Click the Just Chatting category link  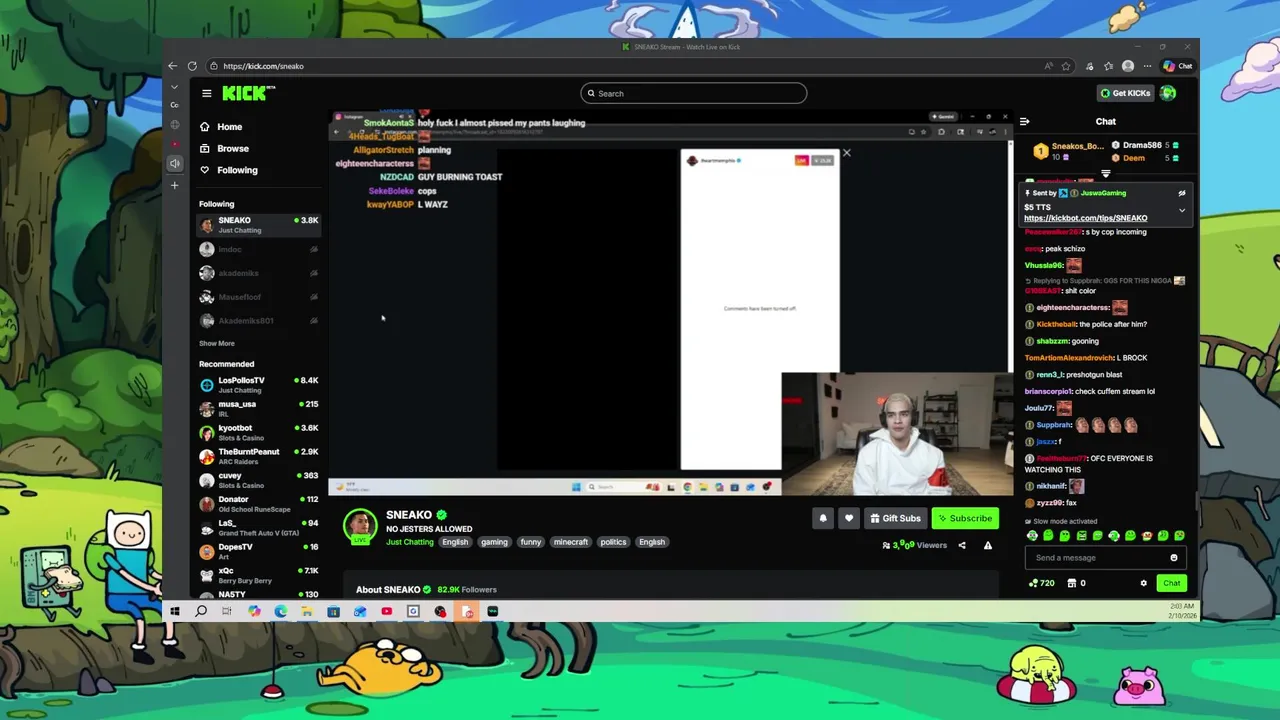coord(410,542)
